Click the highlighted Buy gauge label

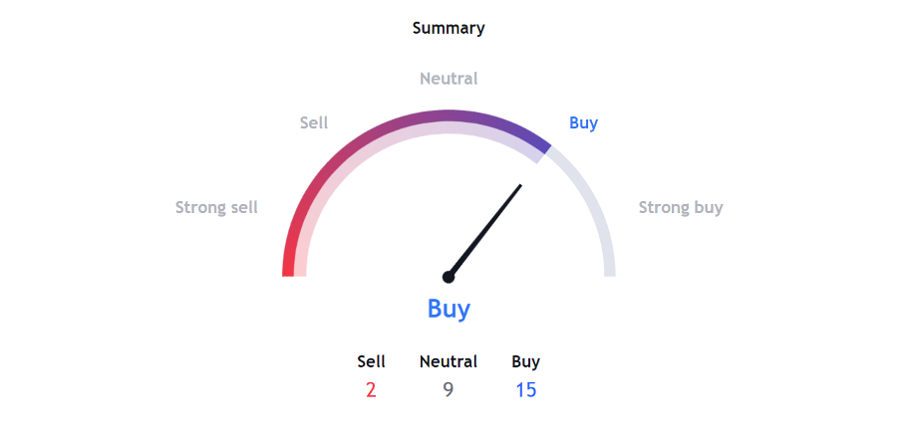click(x=583, y=123)
